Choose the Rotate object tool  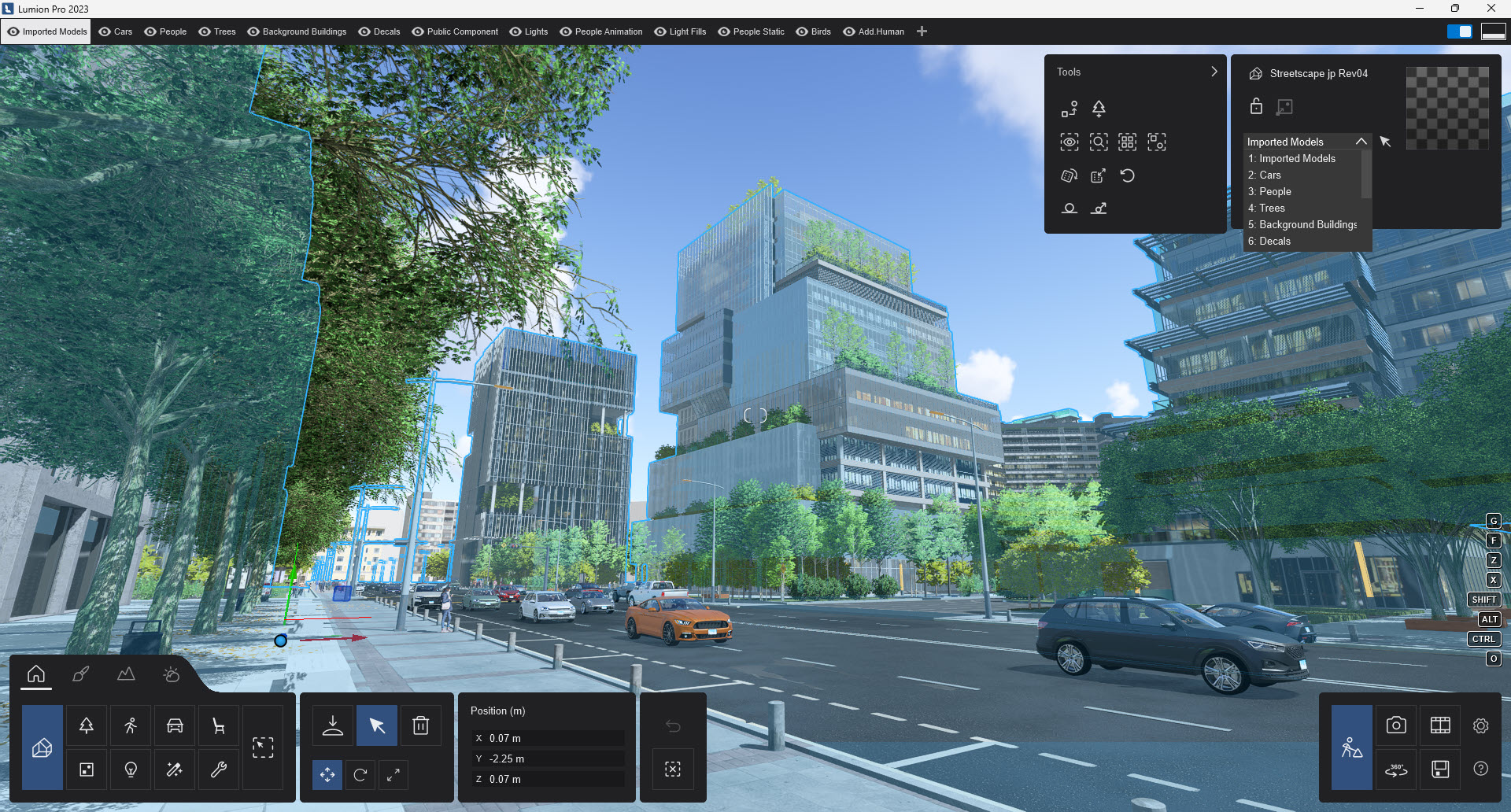360,775
